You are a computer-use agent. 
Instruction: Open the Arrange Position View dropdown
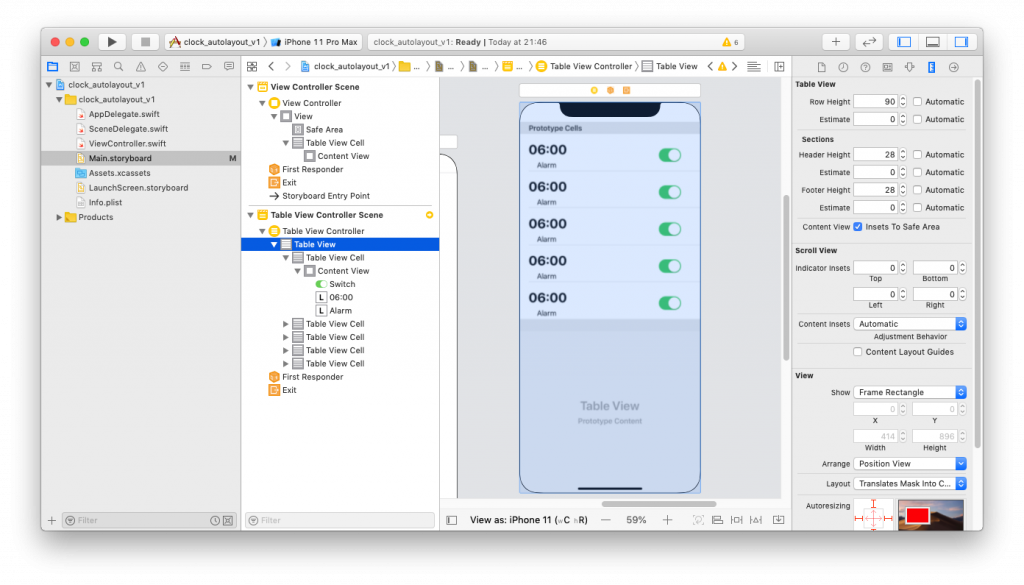(910, 464)
